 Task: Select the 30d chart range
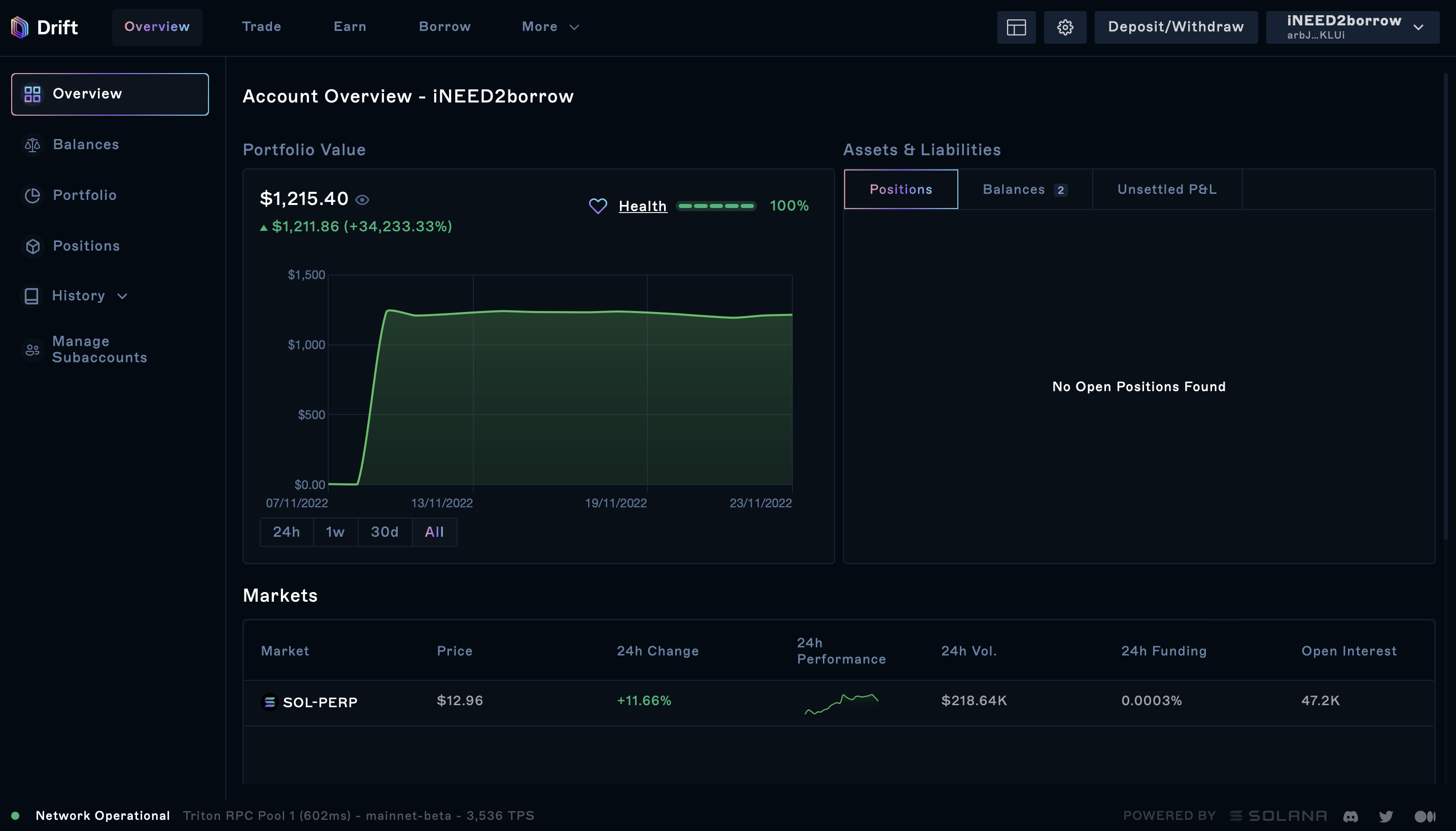(384, 532)
